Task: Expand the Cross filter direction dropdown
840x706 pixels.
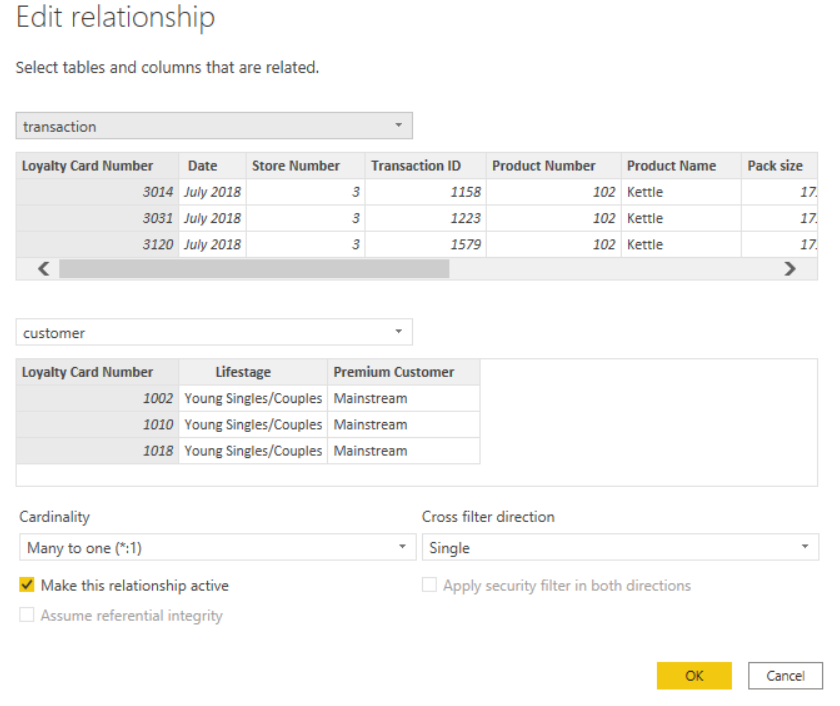Action: [619, 547]
